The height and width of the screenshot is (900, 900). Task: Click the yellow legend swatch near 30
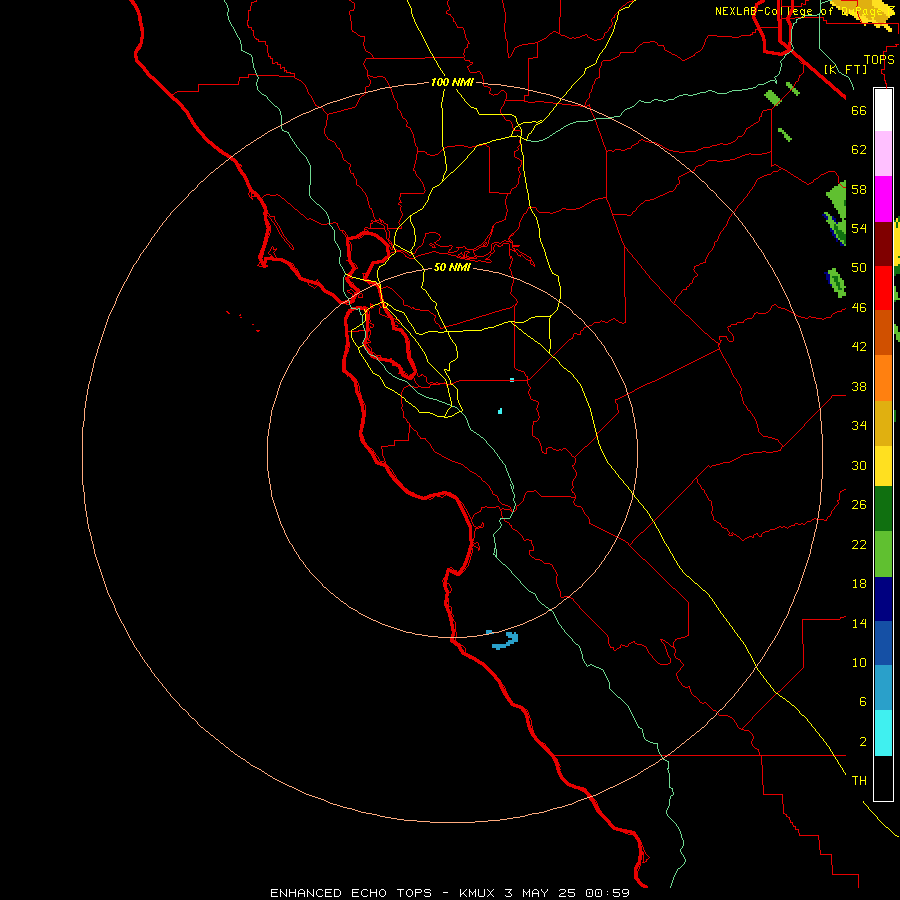[883, 466]
